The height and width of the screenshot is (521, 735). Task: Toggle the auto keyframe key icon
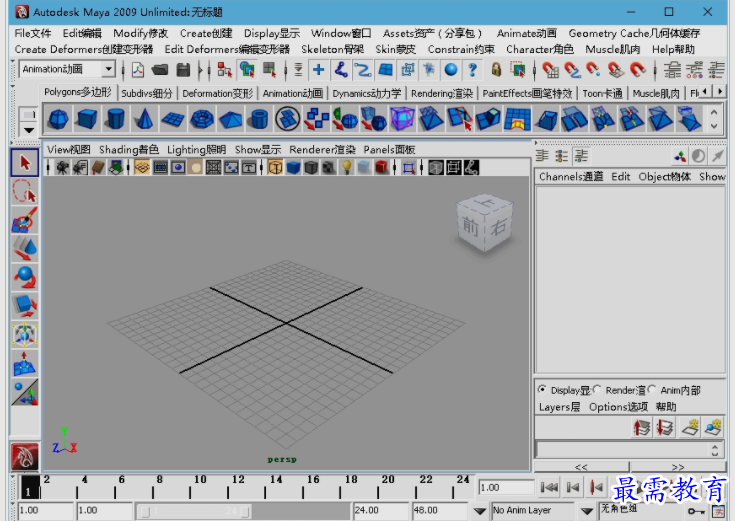coord(695,511)
